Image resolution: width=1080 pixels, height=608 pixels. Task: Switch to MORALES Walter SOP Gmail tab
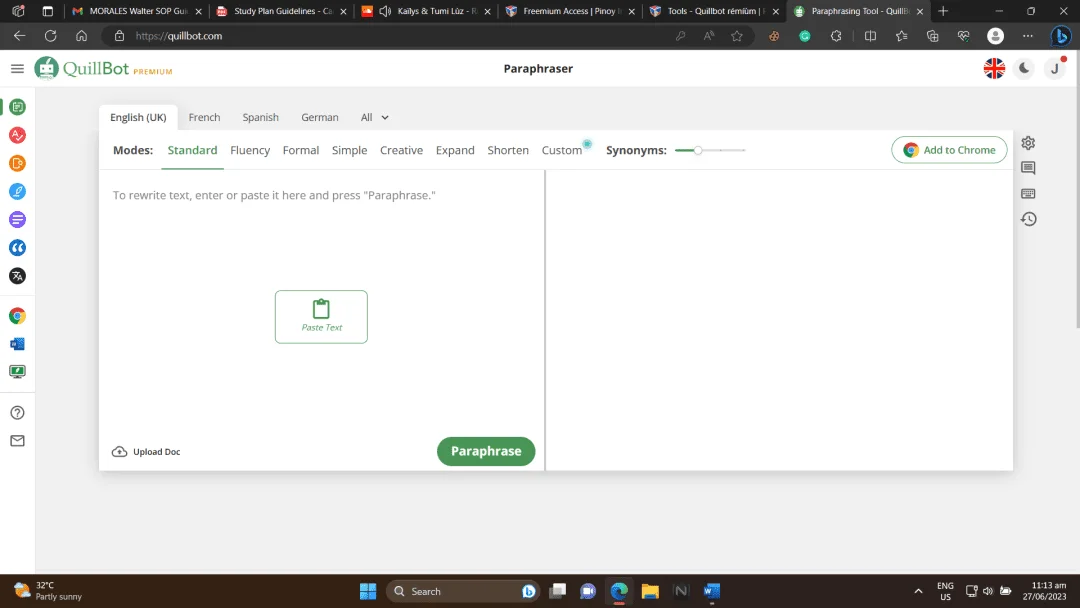click(136, 11)
